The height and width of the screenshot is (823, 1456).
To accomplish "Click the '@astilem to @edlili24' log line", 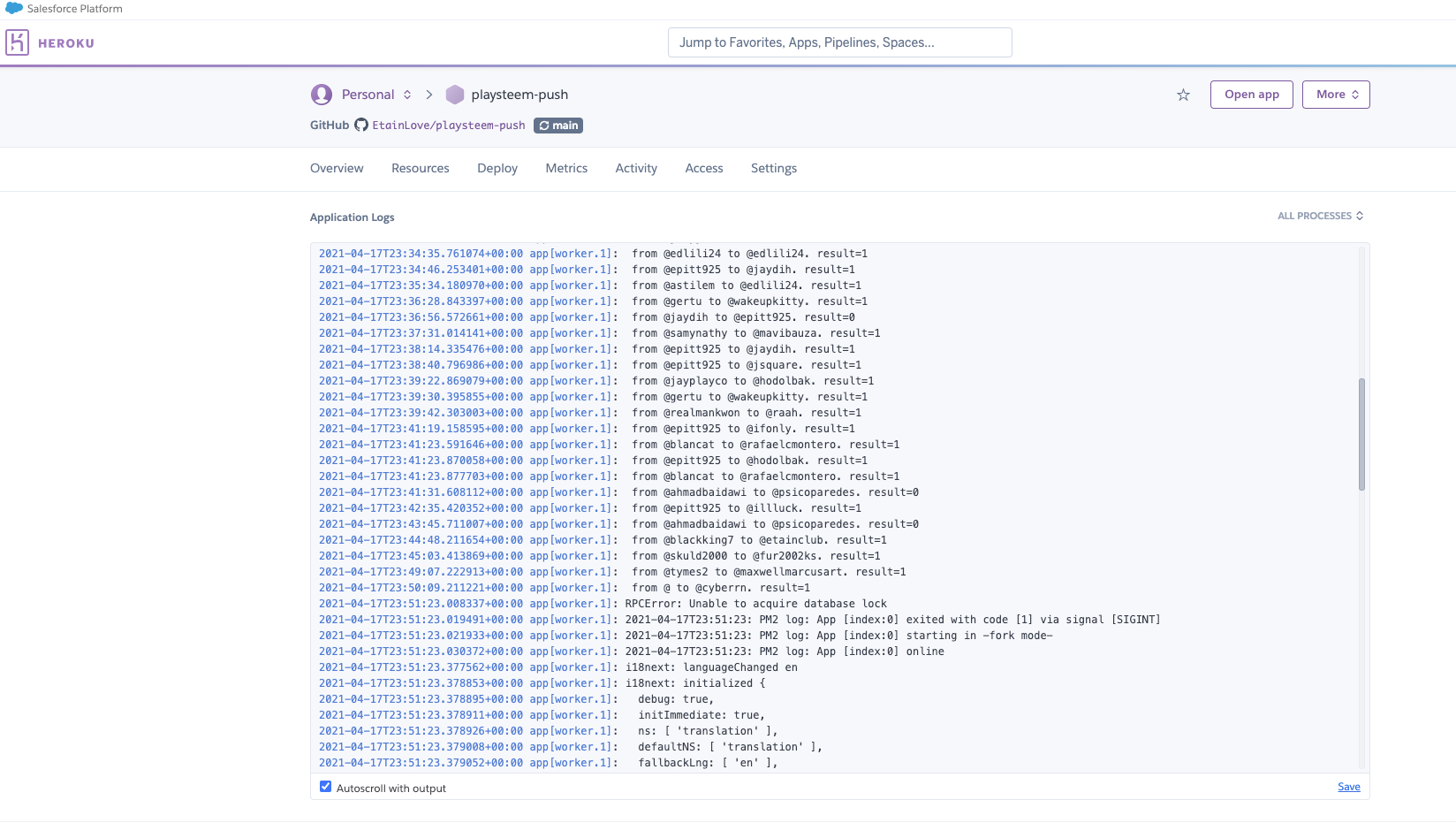I will tap(590, 286).
